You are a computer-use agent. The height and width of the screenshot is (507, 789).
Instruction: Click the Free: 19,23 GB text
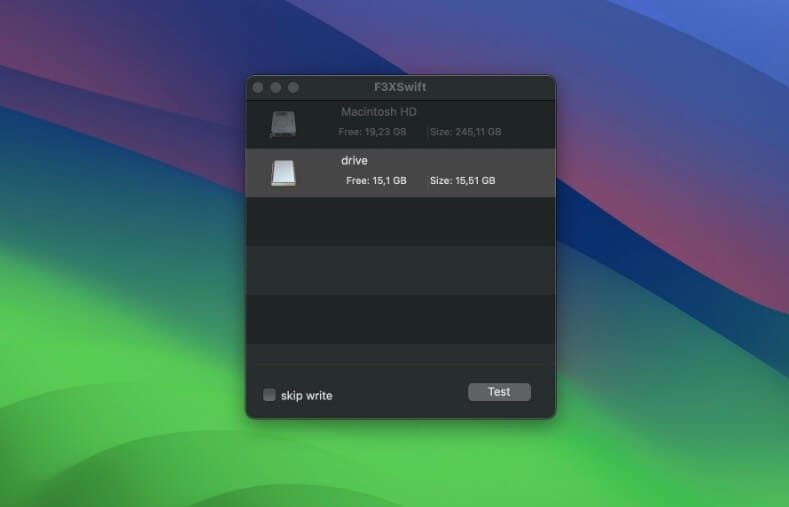click(x=373, y=132)
